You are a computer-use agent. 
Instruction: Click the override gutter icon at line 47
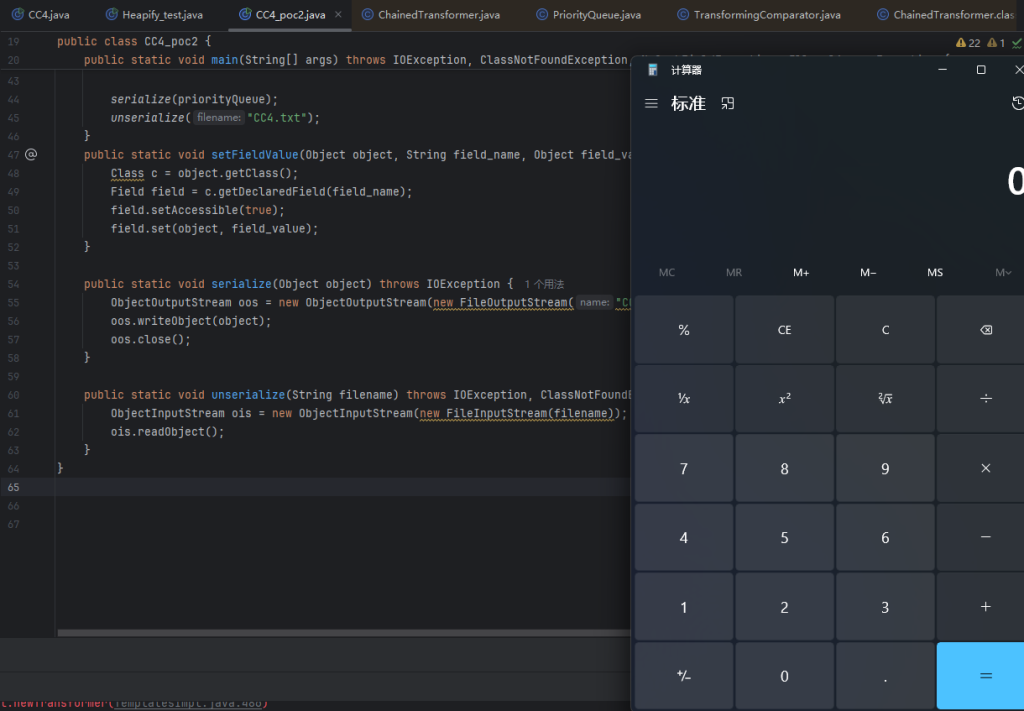click(31, 155)
